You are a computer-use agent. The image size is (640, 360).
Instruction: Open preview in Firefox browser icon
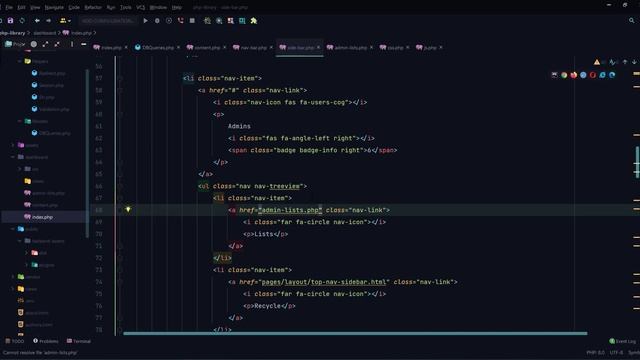point(574,75)
